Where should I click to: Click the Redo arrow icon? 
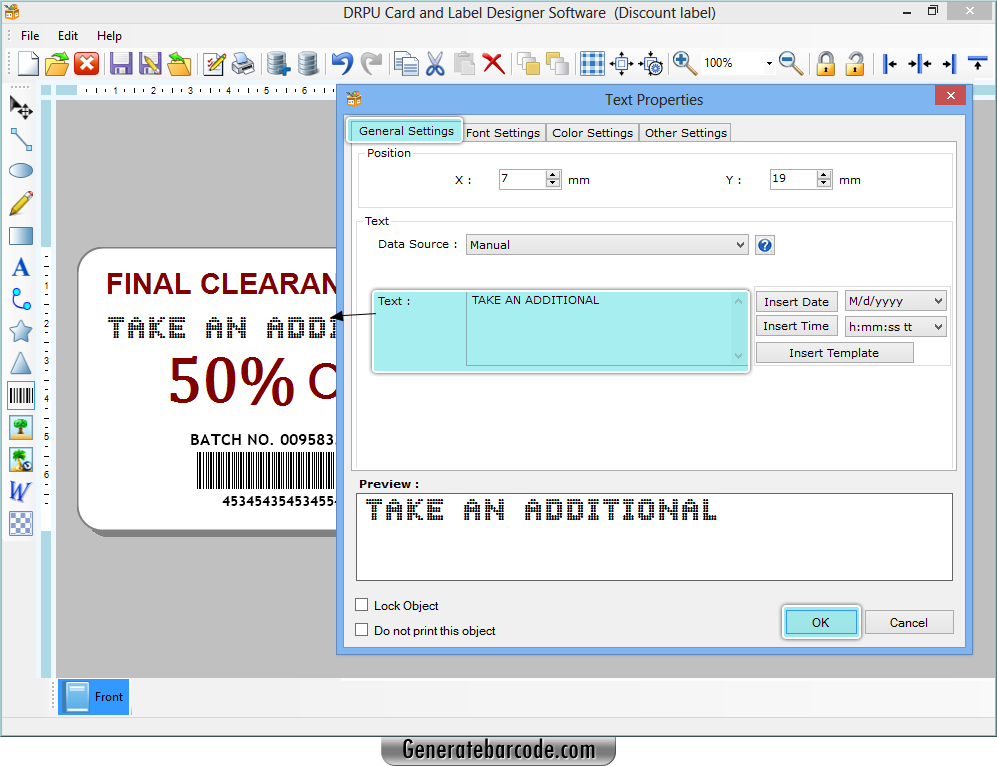point(371,64)
